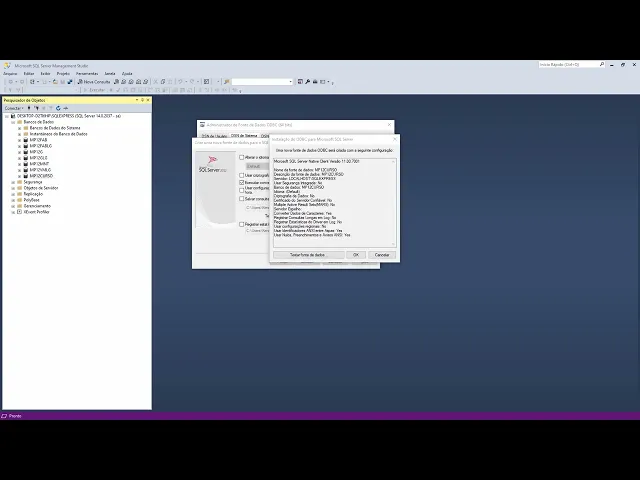Switch to DSN de Usuário tab in ODBC Administrator
Viewport: 640px width, 480px height.
(x=215, y=136)
